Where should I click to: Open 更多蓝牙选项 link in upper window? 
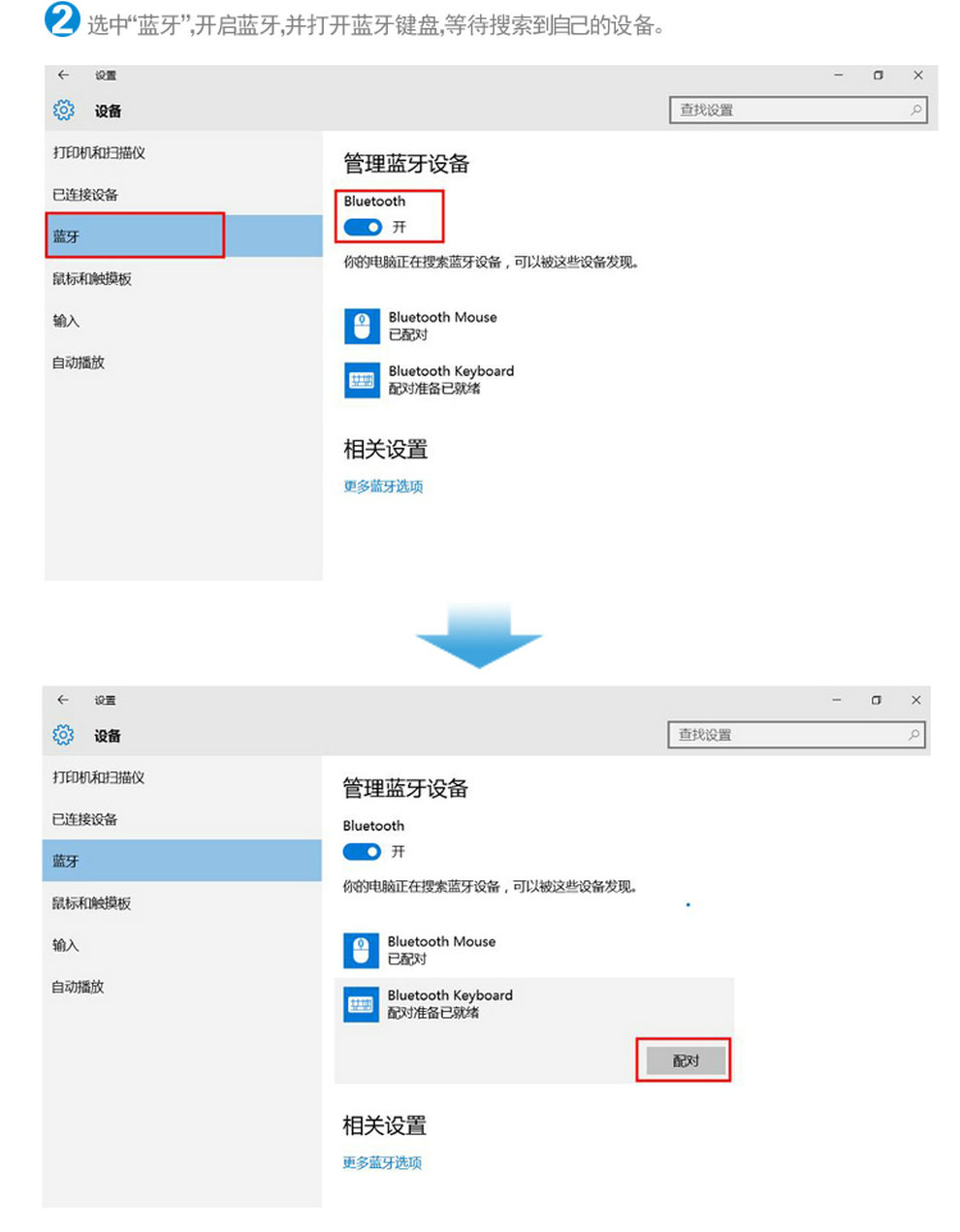coord(383,487)
